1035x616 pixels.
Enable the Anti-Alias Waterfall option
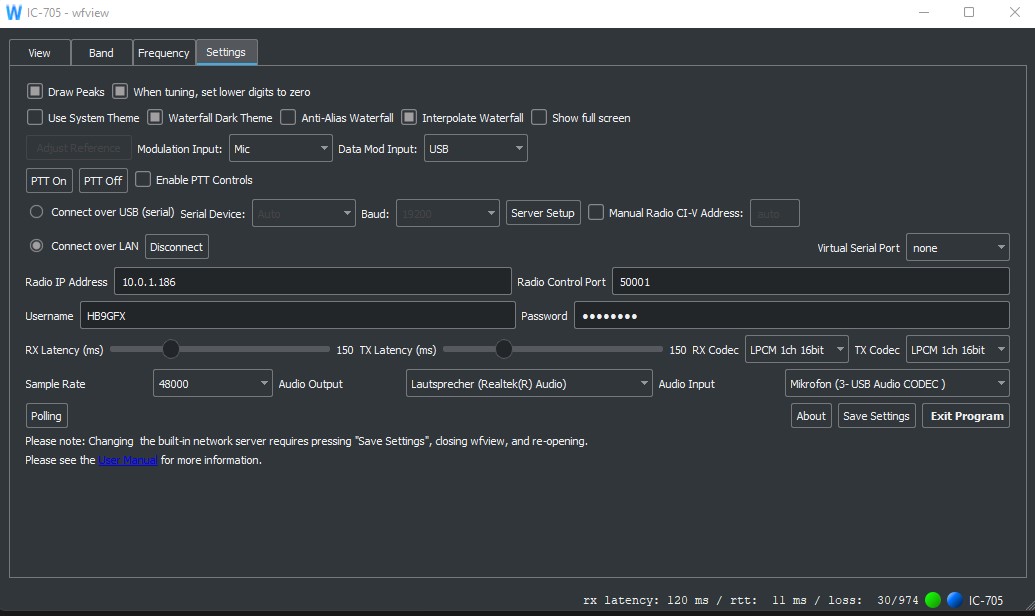[288, 118]
